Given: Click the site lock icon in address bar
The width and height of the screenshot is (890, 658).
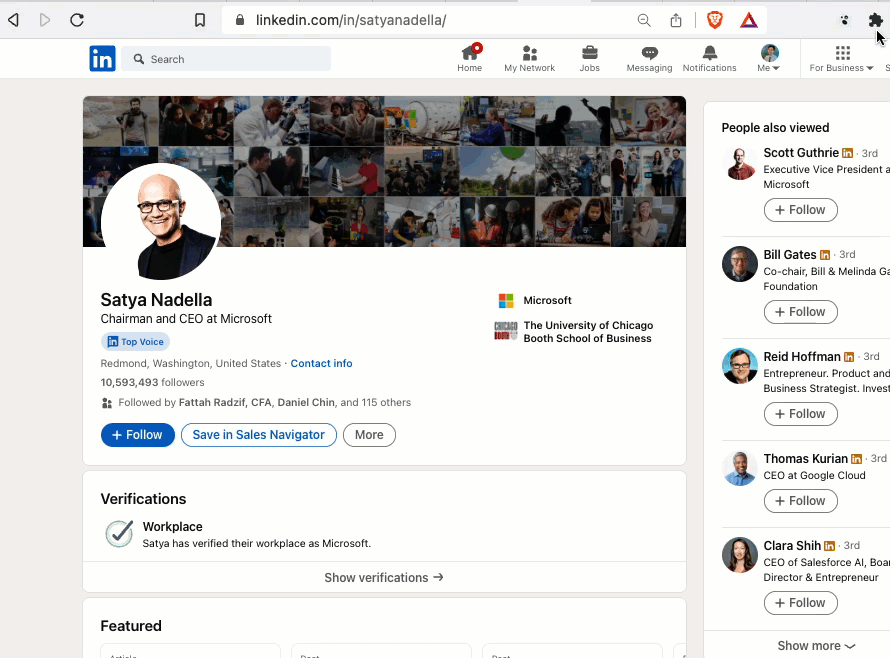Looking at the screenshot, I should pyautogui.click(x=240, y=20).
